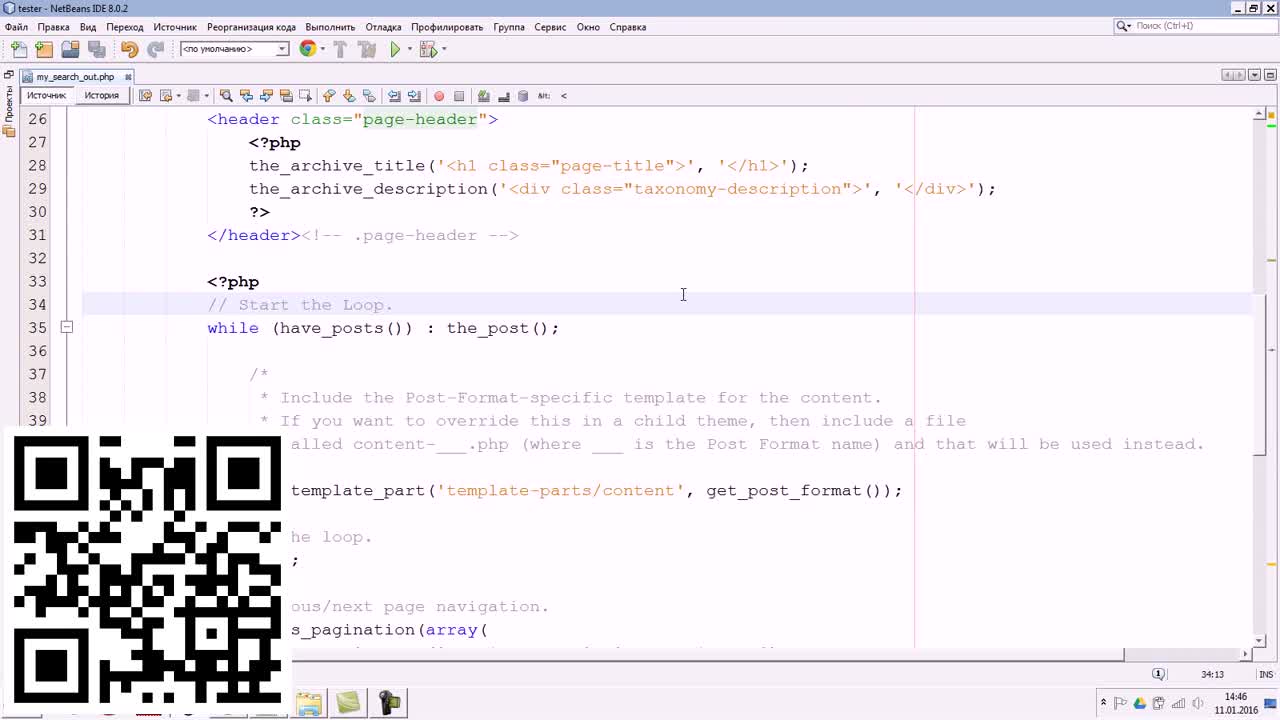Open Сервис menu

point(550,27)
